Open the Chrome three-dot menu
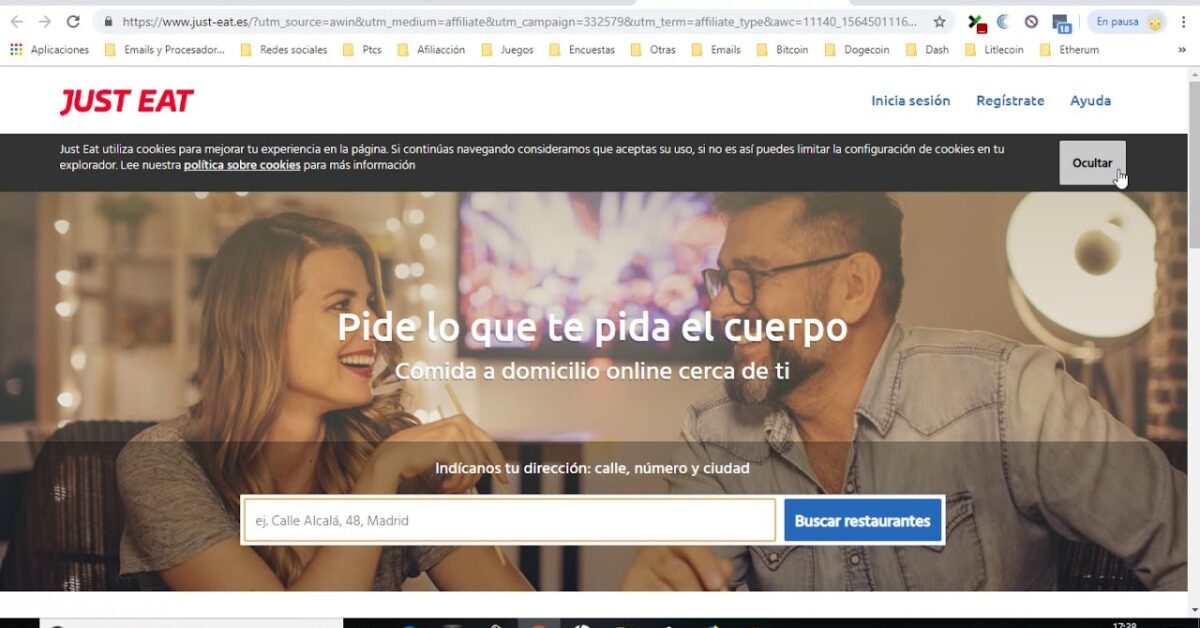 click(1185, 21)
